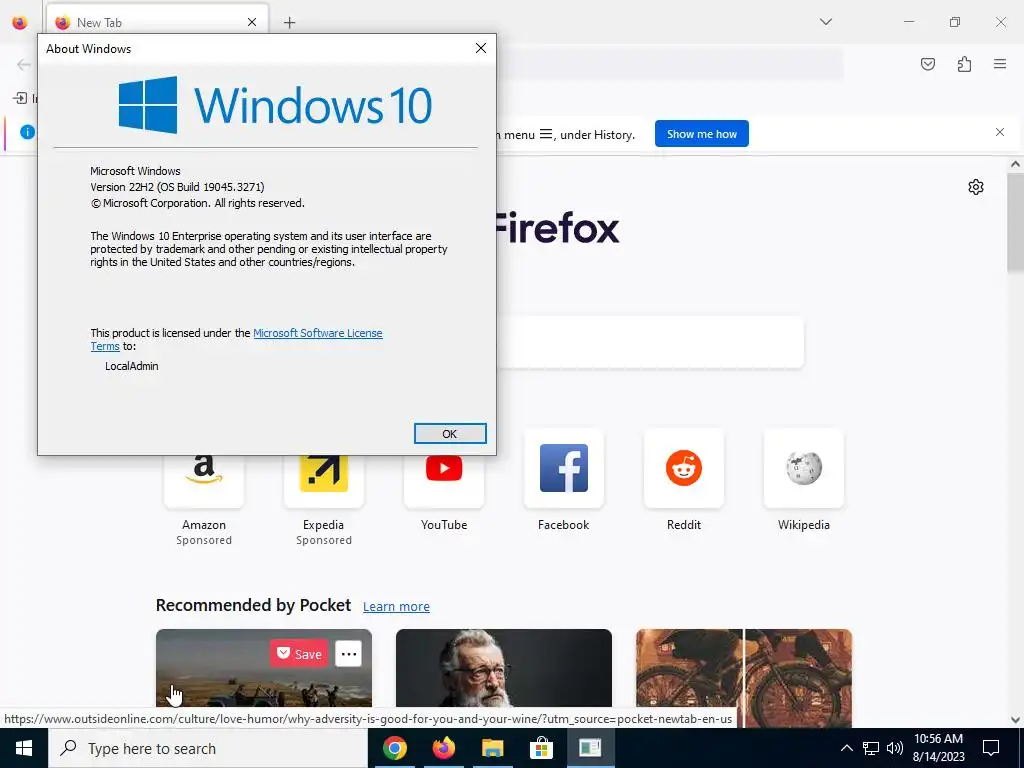This screenshot has width=1024, height=768.
Task: Open the bicycle Pocket story card
Action: [744, 678]
